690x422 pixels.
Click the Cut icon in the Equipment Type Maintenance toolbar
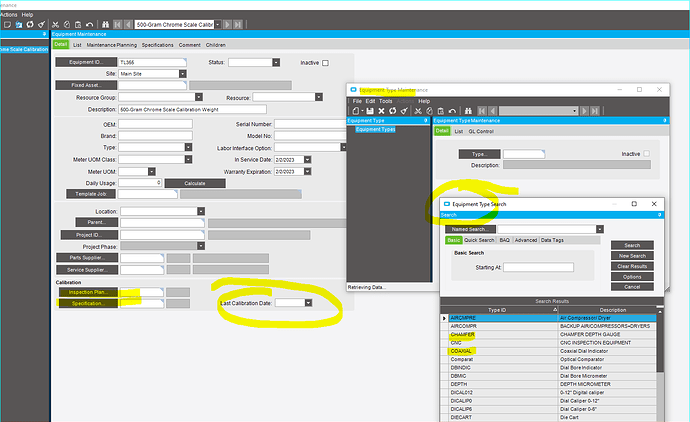click(418, 111)
